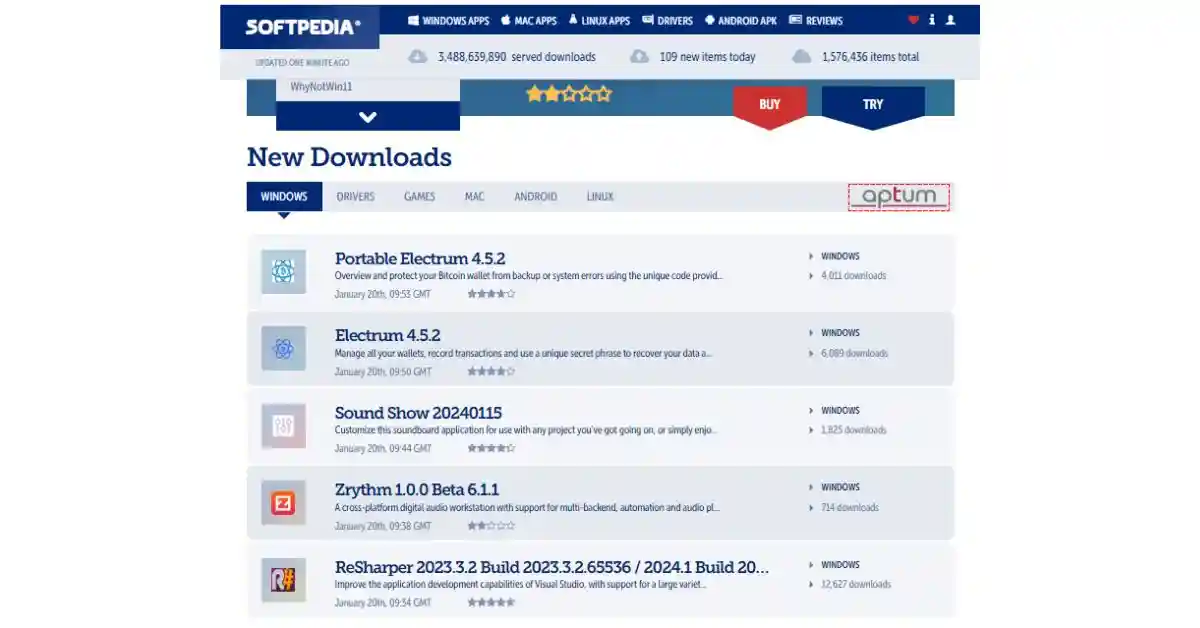Click the New Downloads heading
Viewport: 1200px width, 628px height.
click(x=349, y=157)
